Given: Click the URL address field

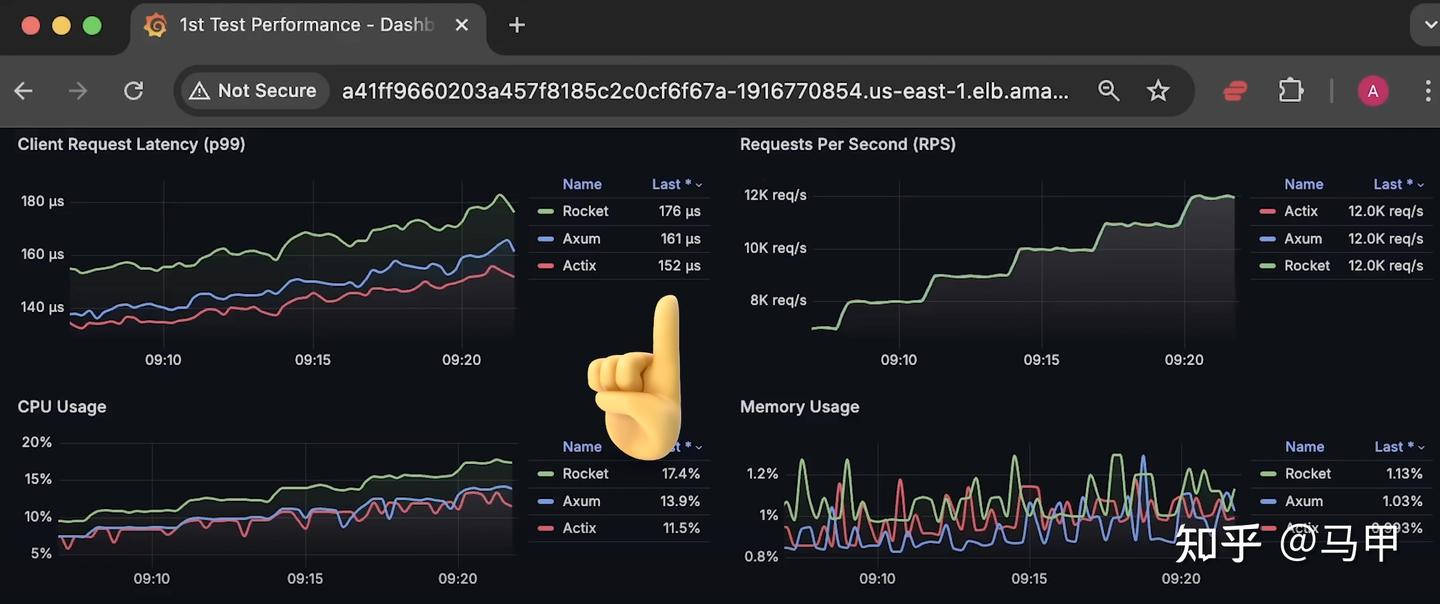Looking at the screenshot, I should pyautogui.click(x=705, y=91).
